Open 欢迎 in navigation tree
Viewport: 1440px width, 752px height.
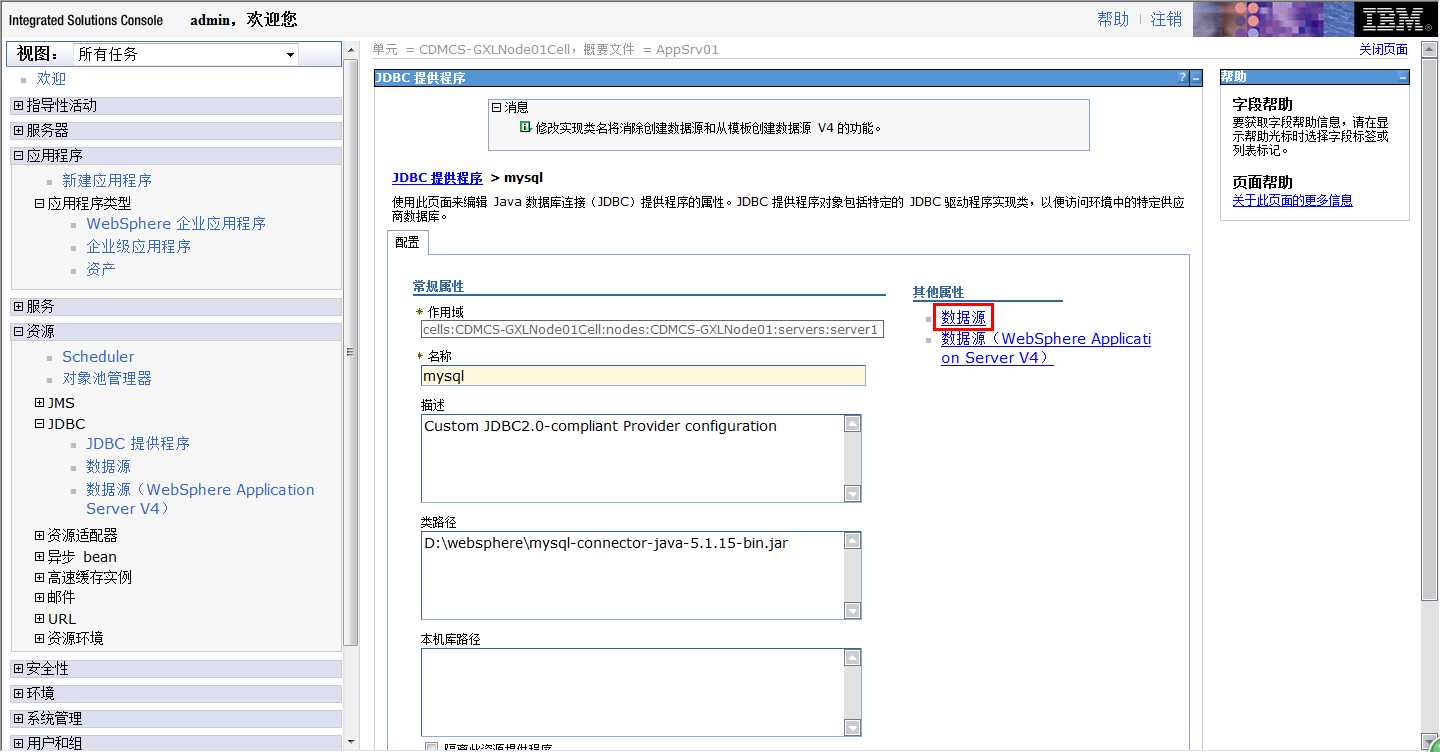tap(51, 78)
